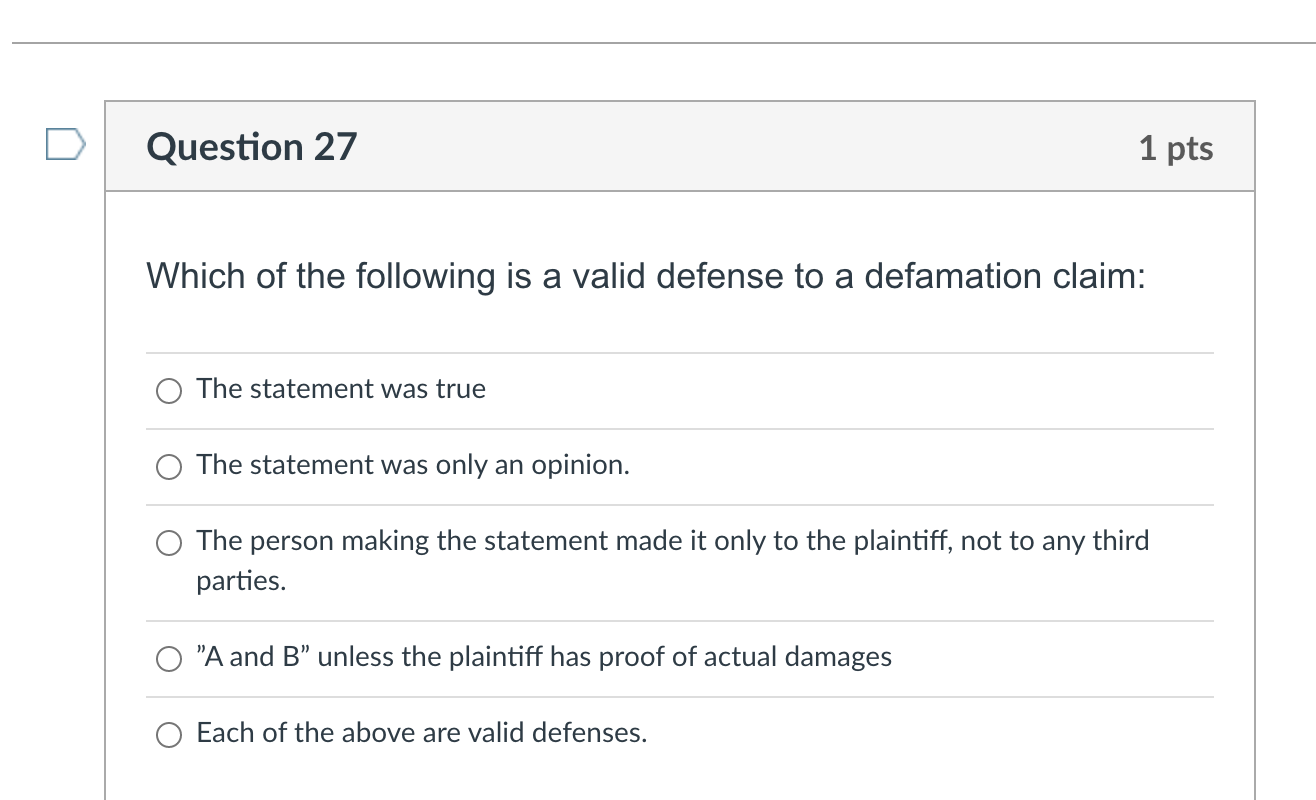
Task: Click the unselected circle next to the last answer
Action: click(x=168, y=734)
